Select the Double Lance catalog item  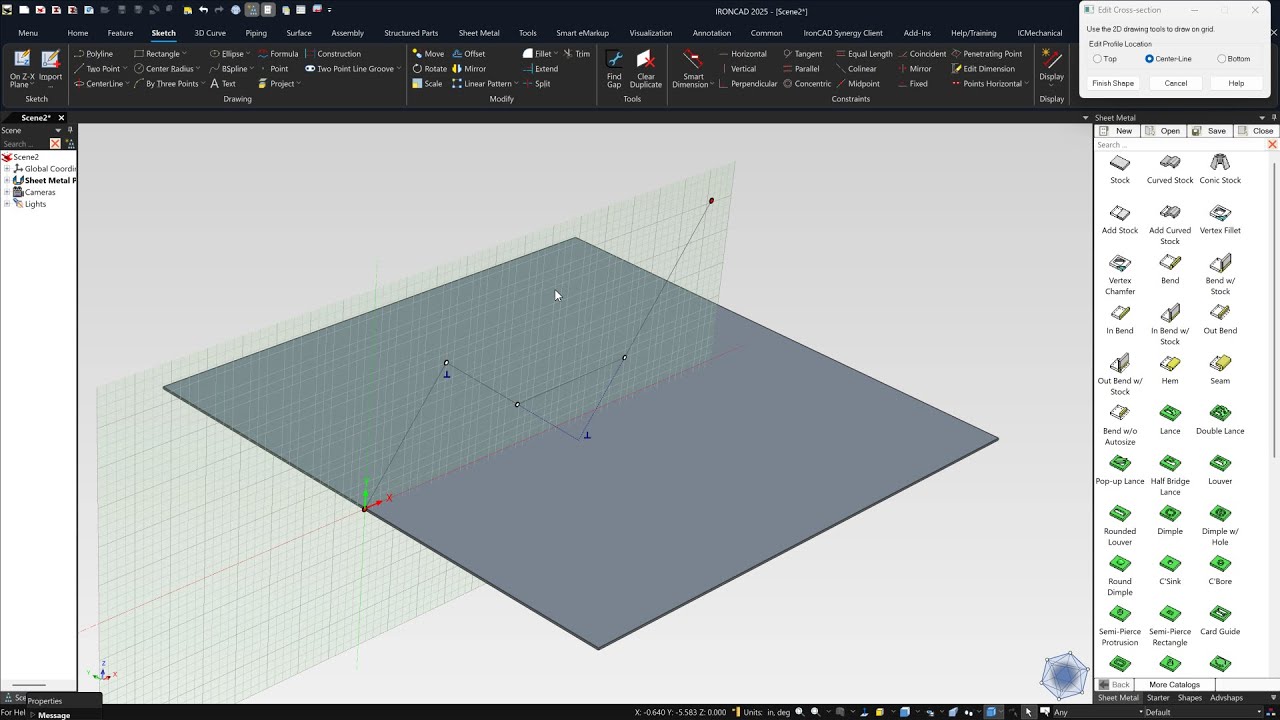[1220, 419]
